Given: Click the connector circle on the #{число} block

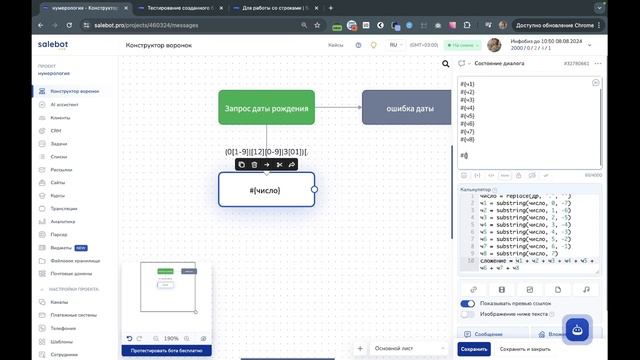Looking at the screenshot, I should (314, 189).
